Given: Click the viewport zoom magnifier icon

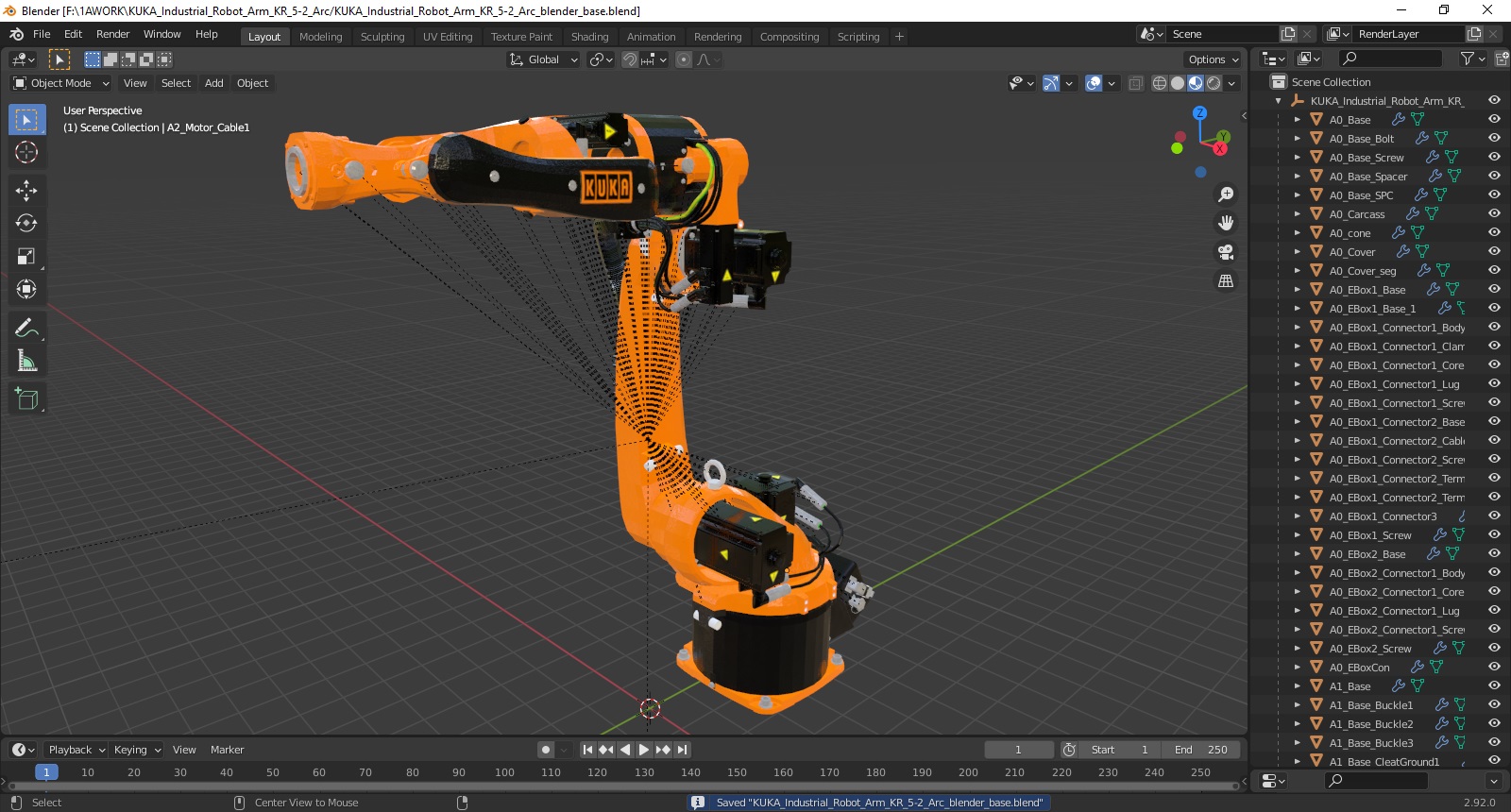Looking at the screenshot, I should point(1226,195).
